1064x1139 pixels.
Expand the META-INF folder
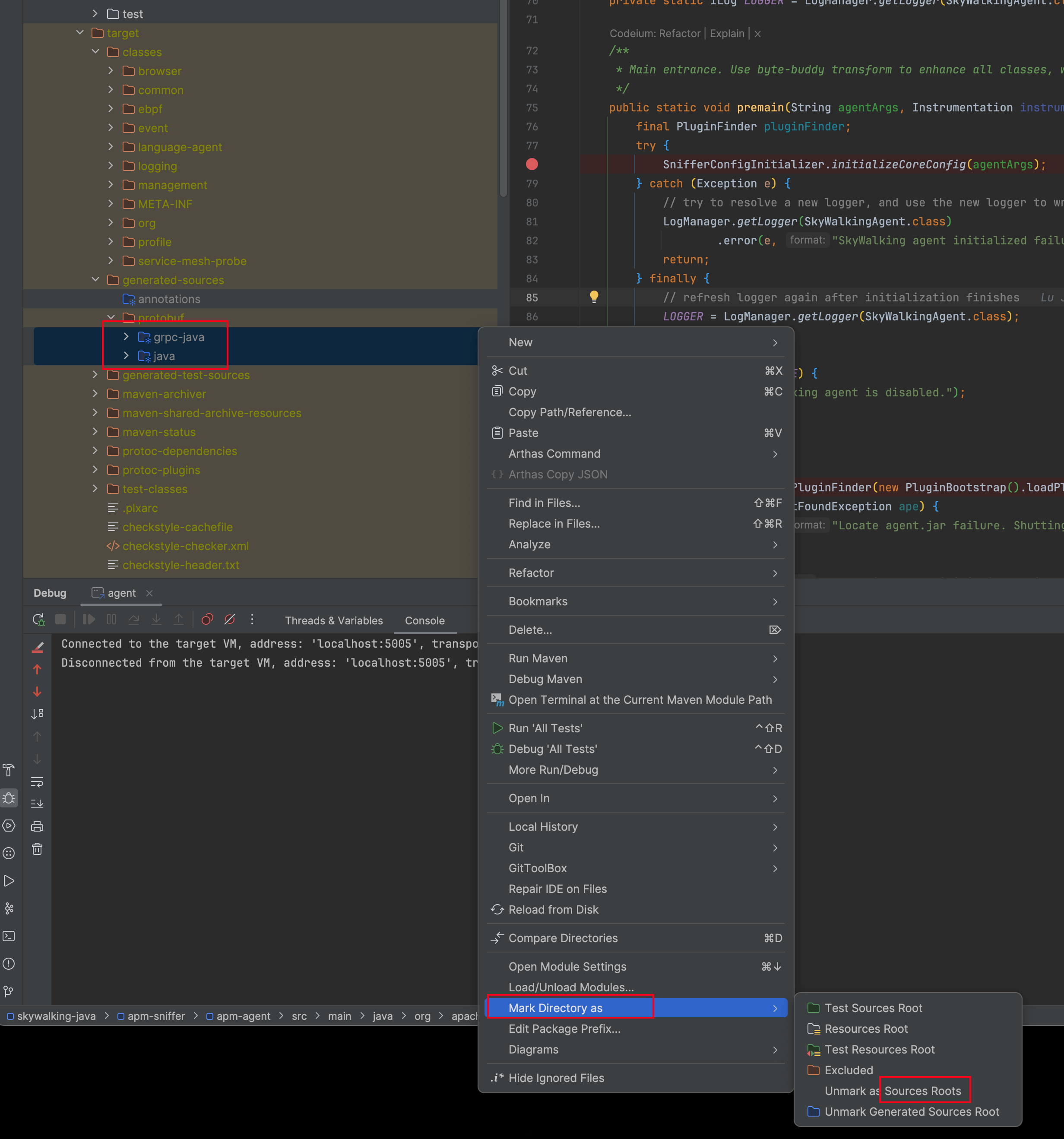(111, 203)
